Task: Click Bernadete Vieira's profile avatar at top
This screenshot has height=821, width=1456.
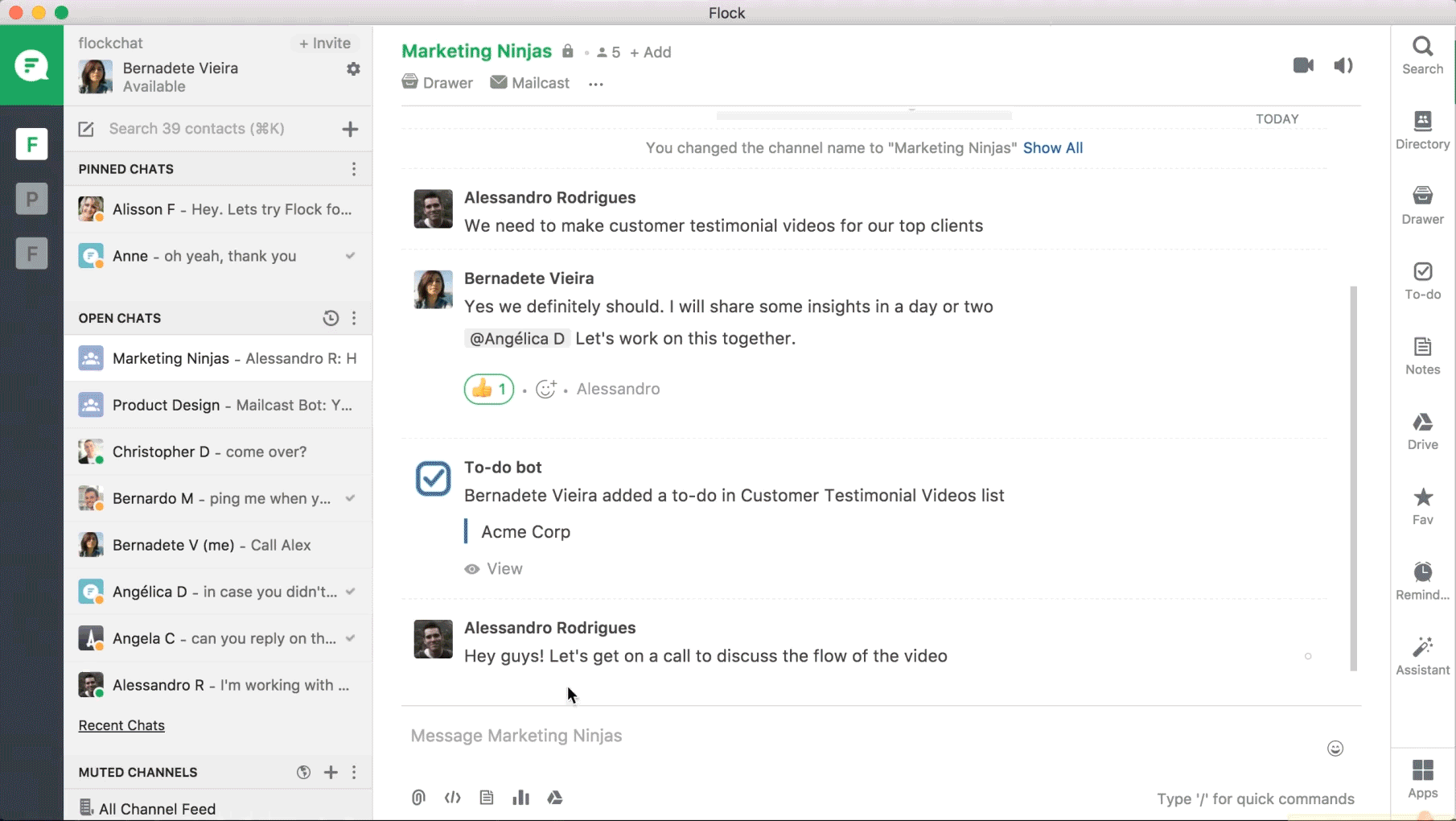Action: pos(95,76)
